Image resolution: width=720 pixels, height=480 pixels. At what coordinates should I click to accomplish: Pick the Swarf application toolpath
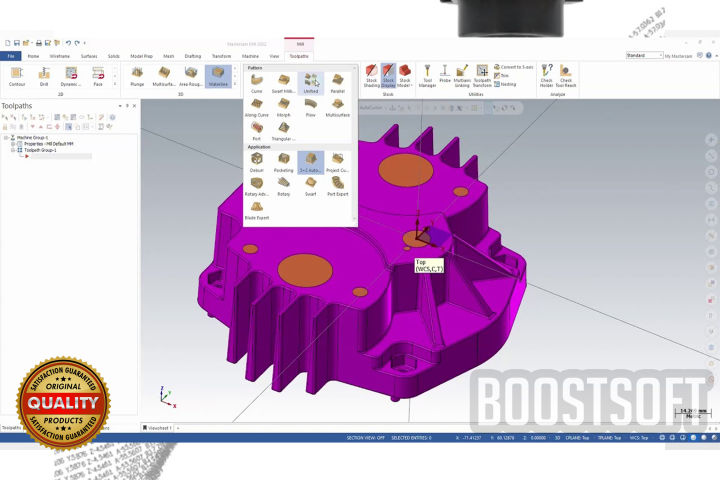pyautogui.click(x=311, y=186)
